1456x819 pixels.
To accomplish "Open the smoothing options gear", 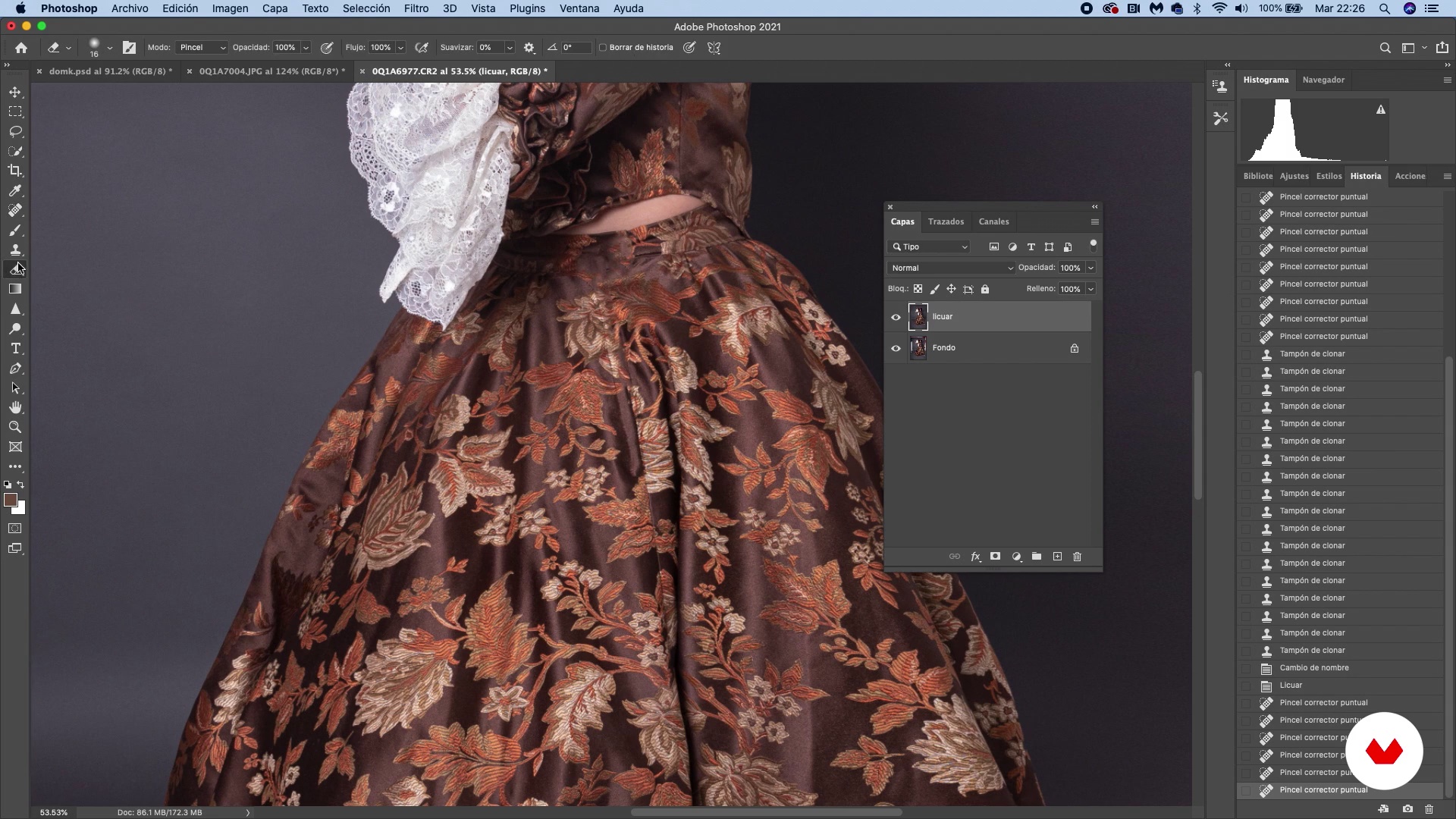I will (x=529, y=48).
